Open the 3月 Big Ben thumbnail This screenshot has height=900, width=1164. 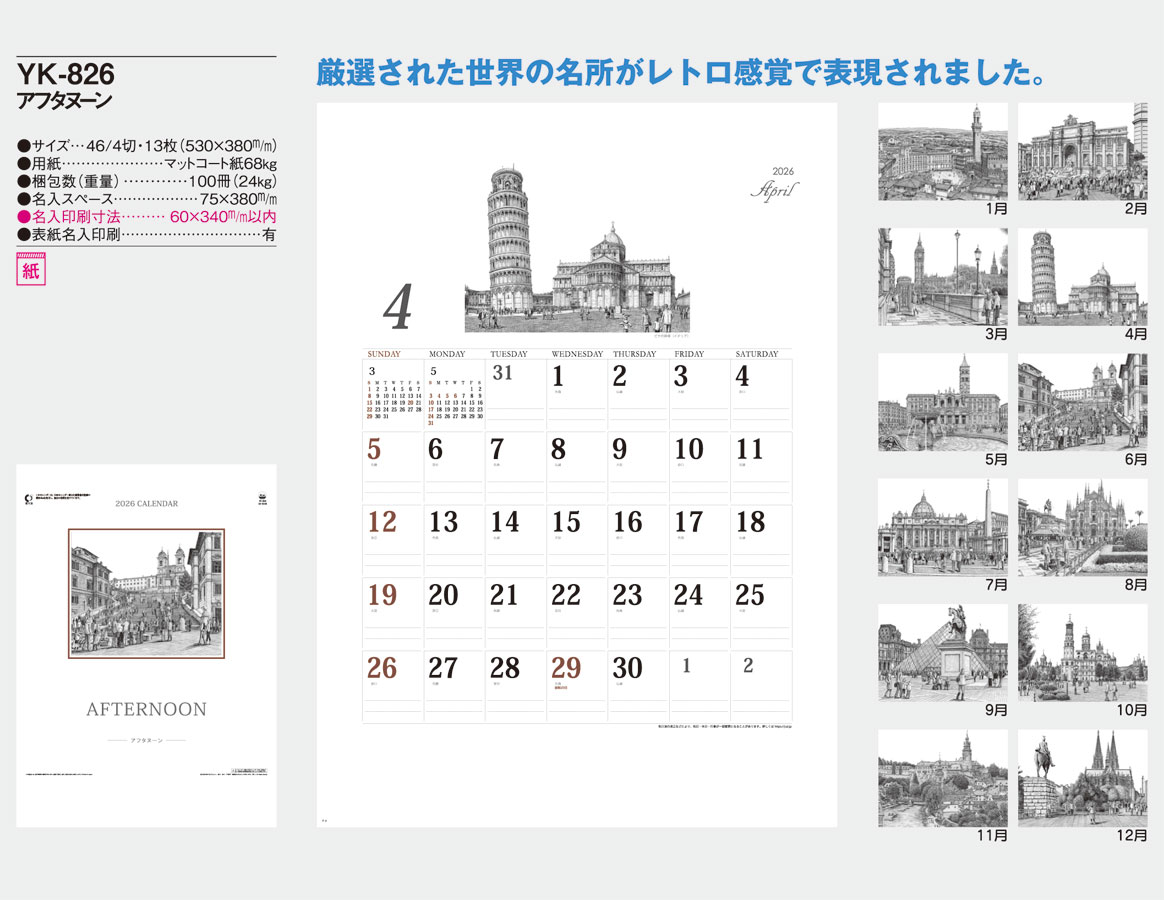click(x=942, y=277)
